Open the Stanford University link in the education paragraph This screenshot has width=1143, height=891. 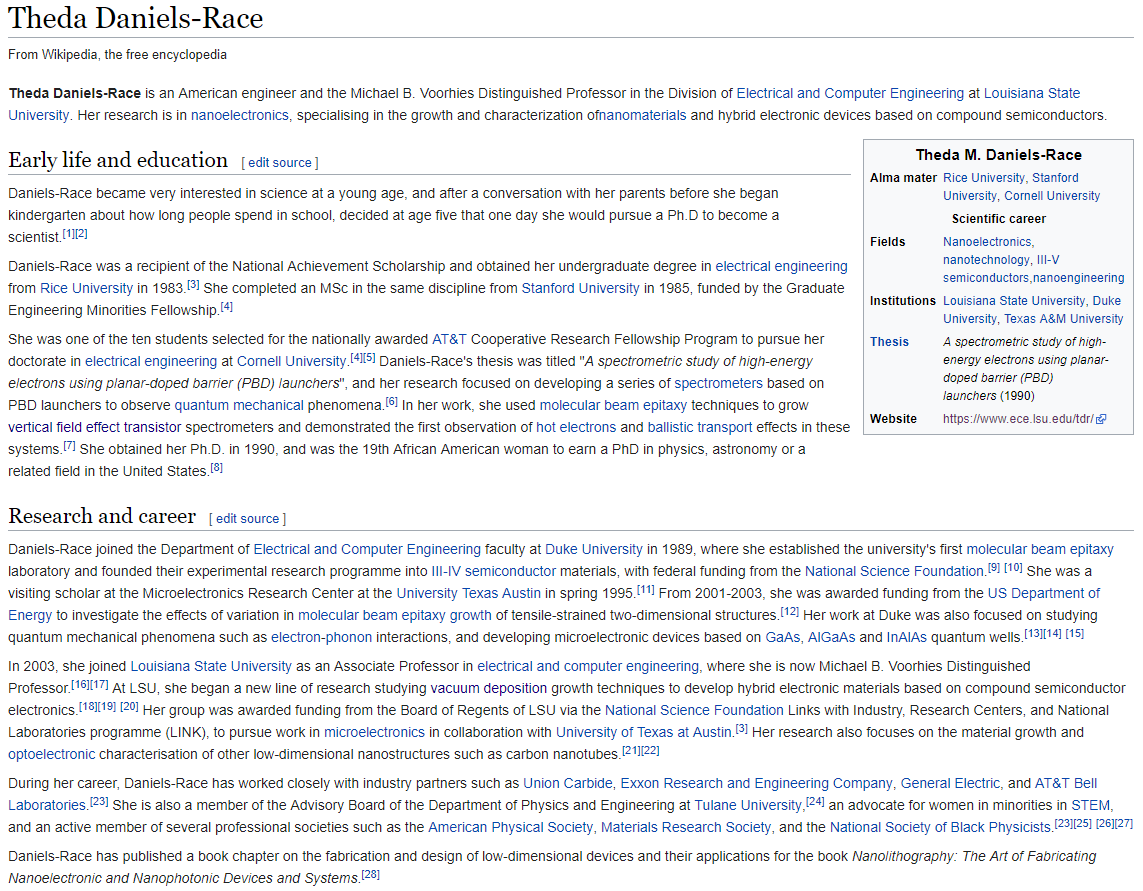coord(580,288)
